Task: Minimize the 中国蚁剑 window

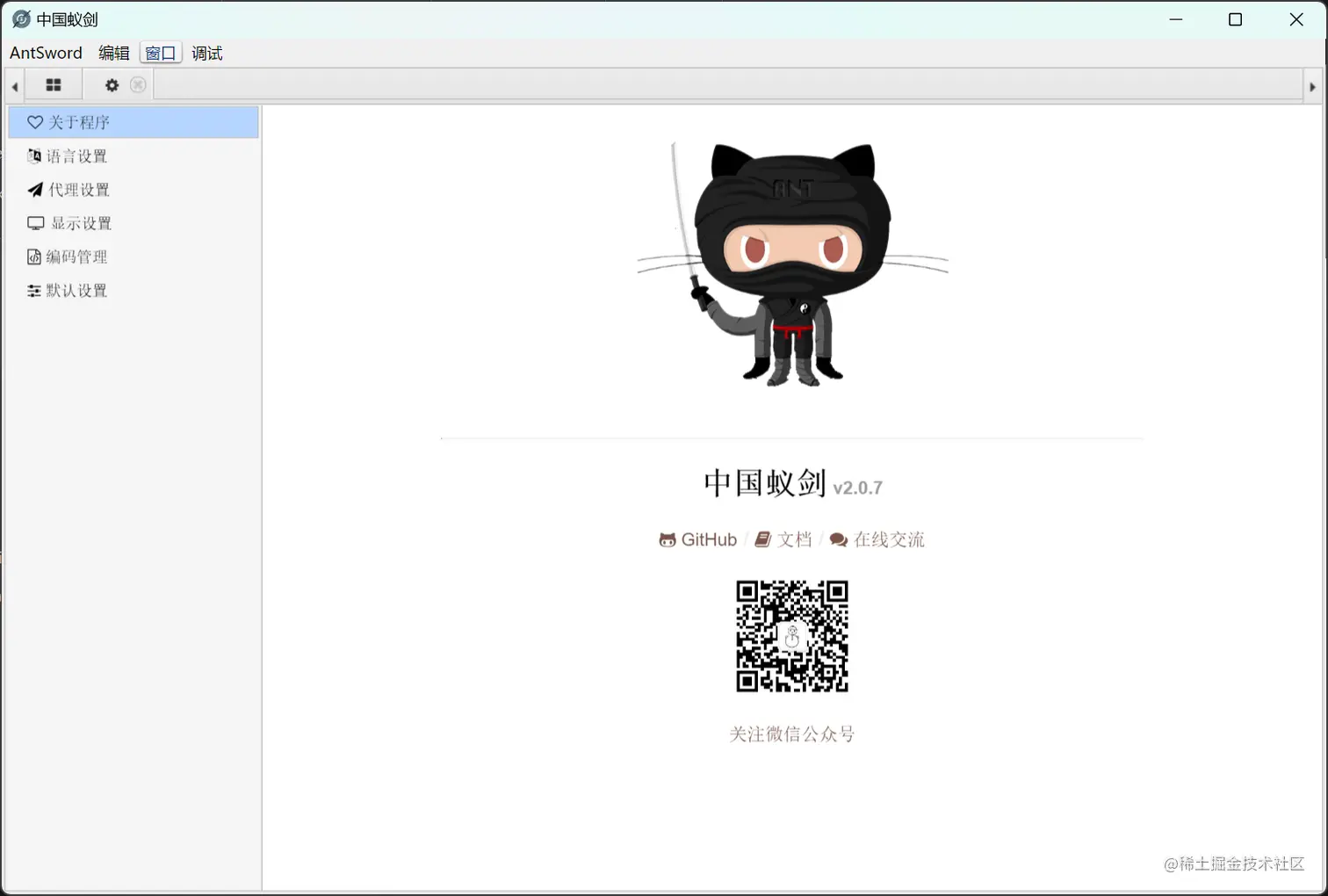Action: [1176, 19]
